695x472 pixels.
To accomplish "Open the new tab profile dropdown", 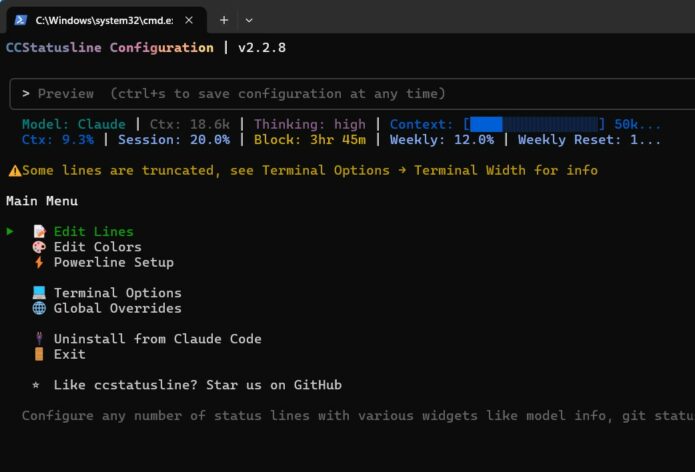I will [x=249, y=19].
